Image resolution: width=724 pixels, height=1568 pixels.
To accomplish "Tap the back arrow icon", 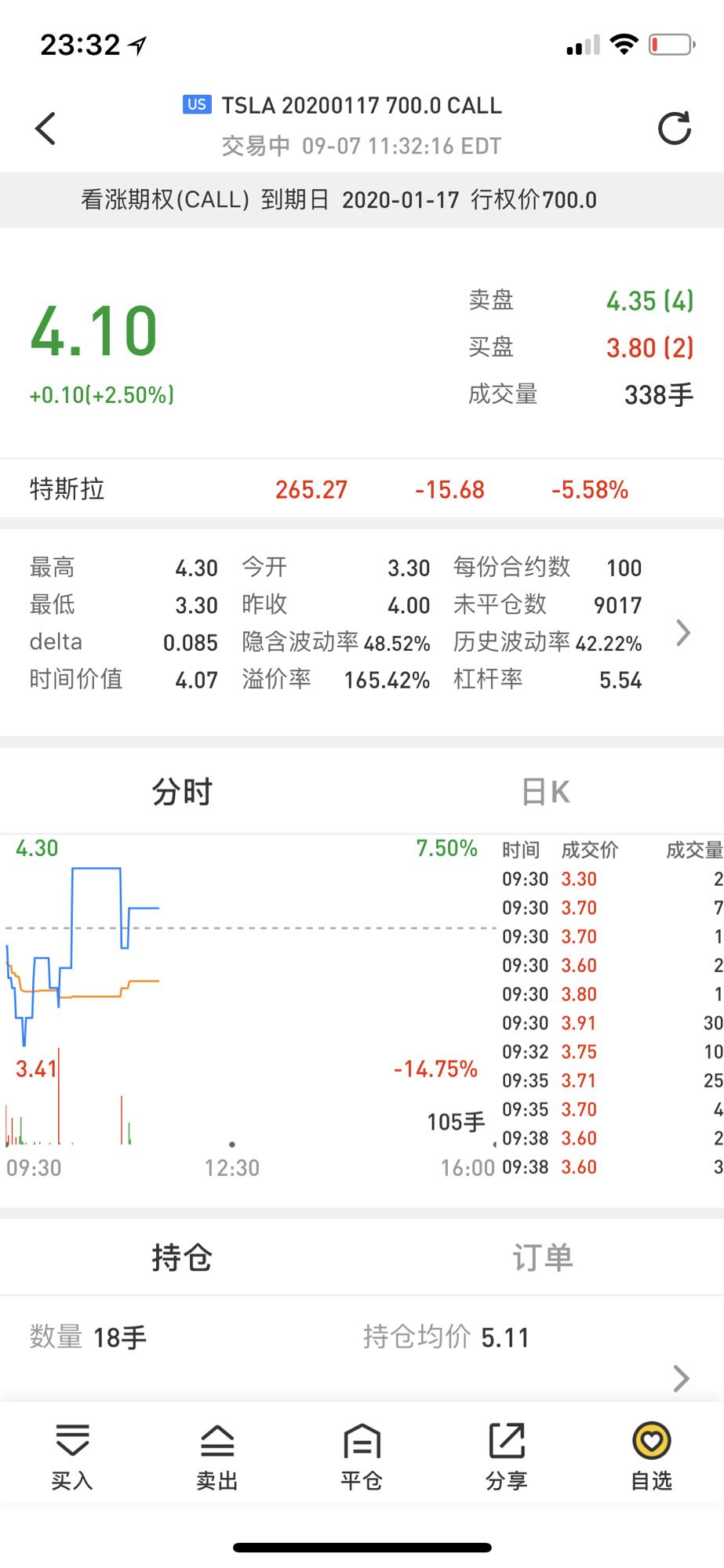I will [45, 129].
